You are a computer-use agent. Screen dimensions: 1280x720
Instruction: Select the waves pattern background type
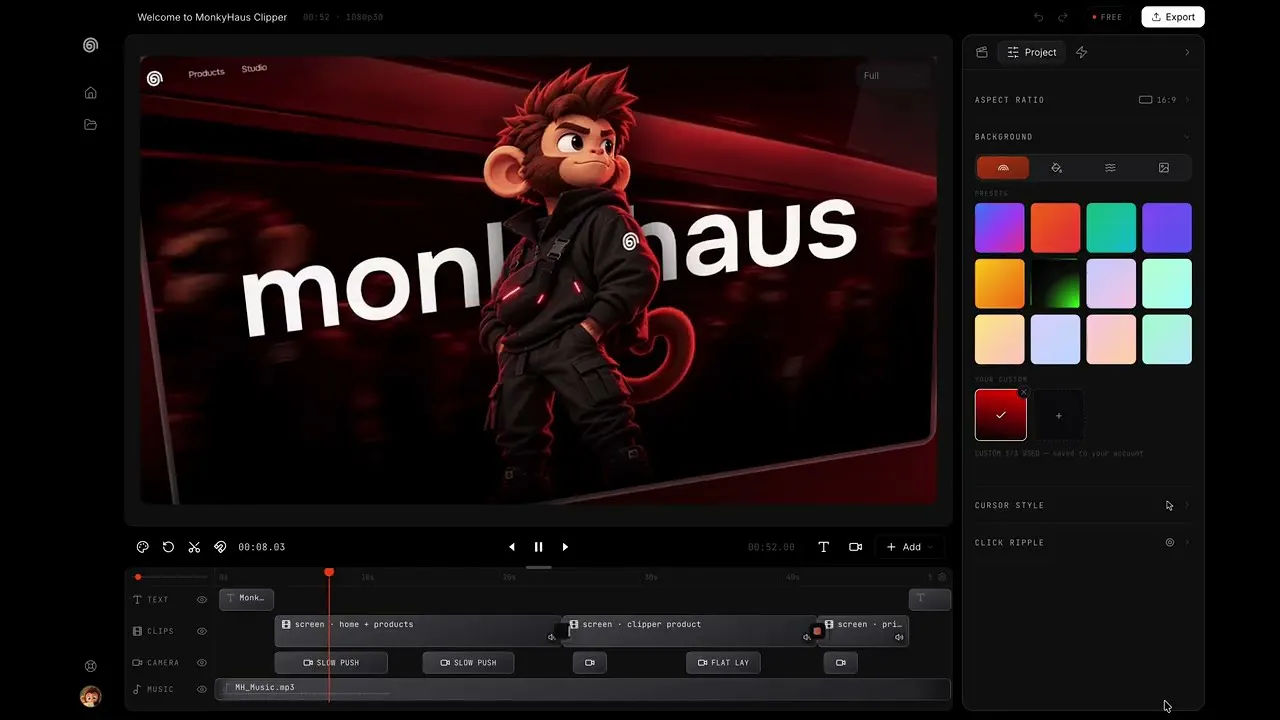click(1110, 168)
